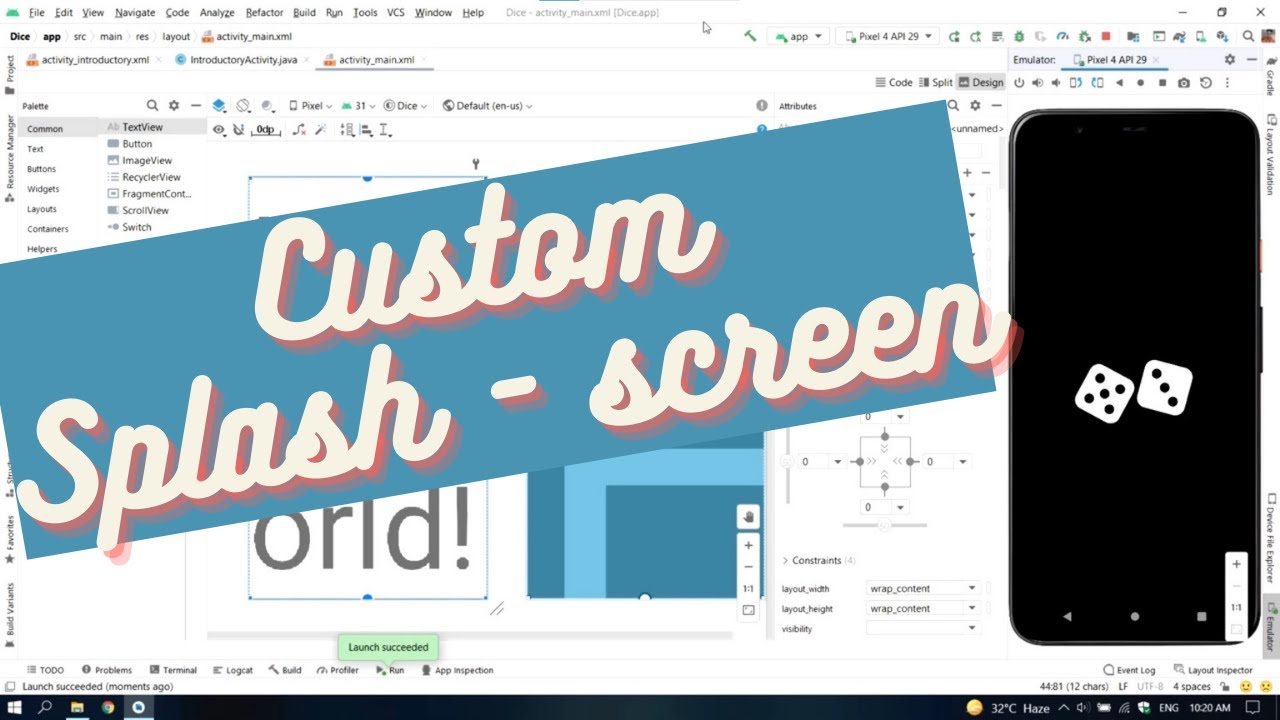This screenshot has width=1280, height=720.
Task: Click the Windows Start button
Action: coord(15,707)
